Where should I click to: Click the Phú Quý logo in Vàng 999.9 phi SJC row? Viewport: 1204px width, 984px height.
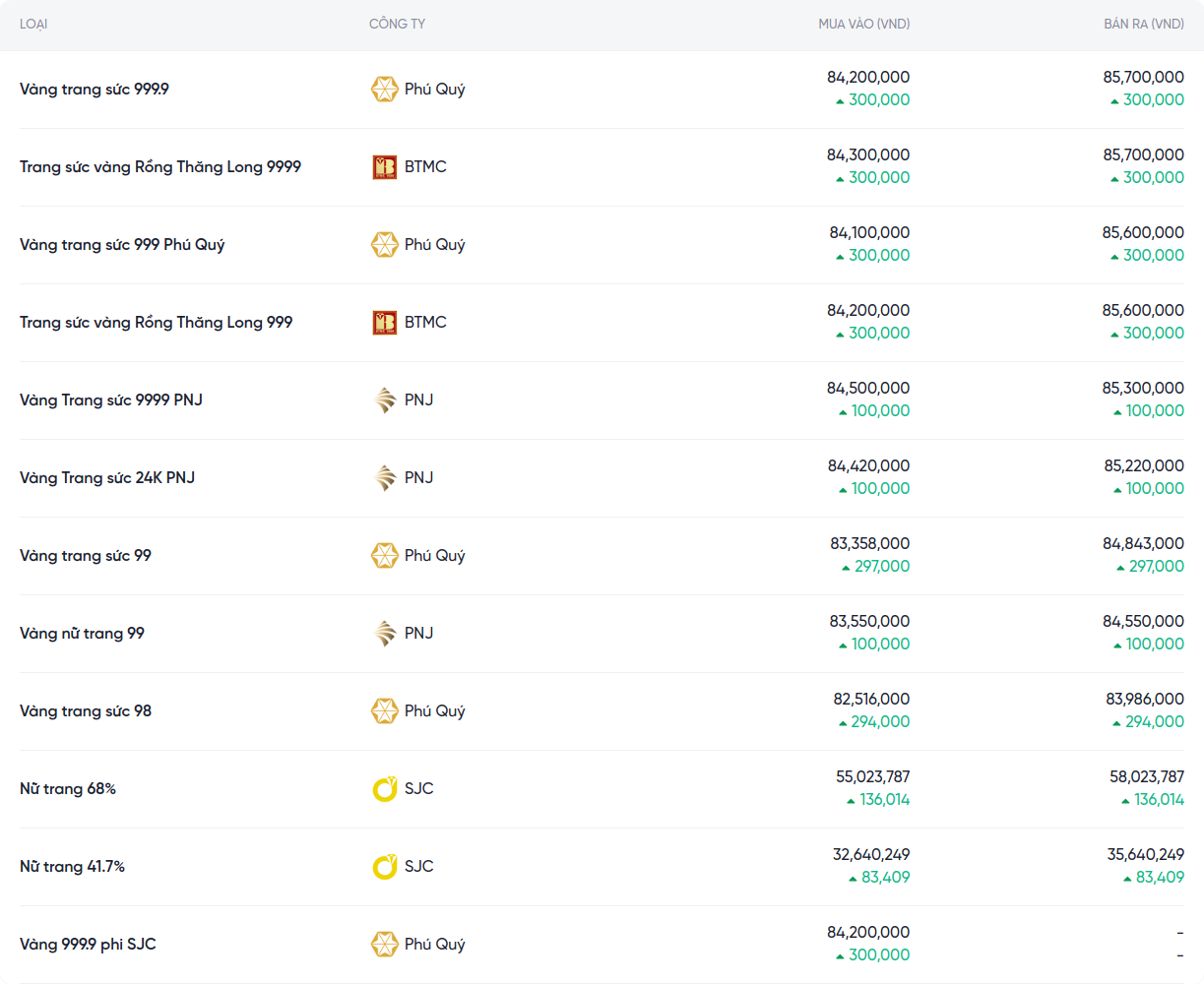pyautogui.click(x=384, y=945)
